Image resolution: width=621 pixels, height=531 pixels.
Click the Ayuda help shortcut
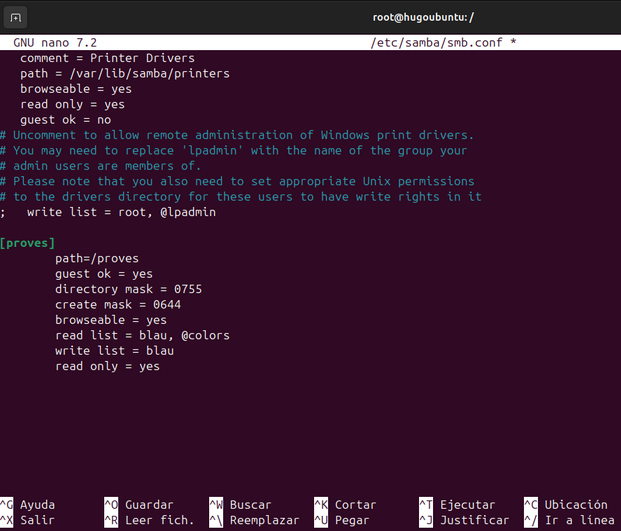point(37,505)
